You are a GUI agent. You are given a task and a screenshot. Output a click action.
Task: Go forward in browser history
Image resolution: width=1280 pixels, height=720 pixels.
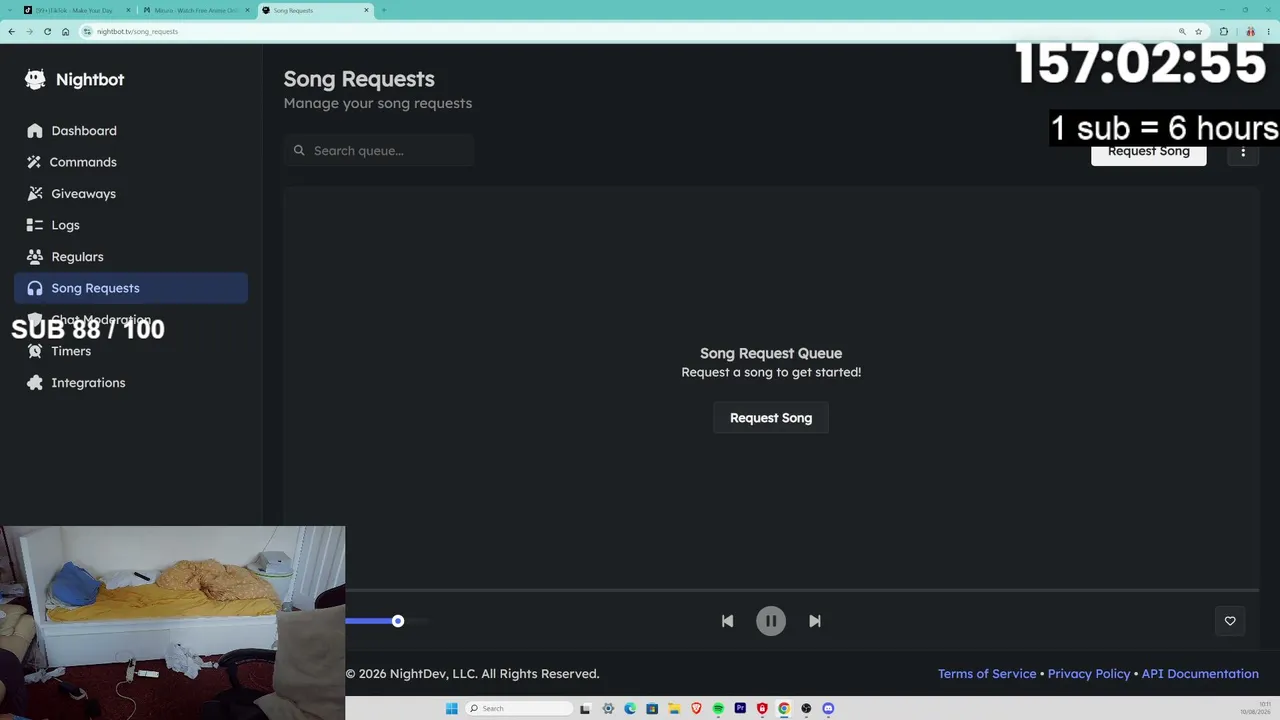click(29, 32)
